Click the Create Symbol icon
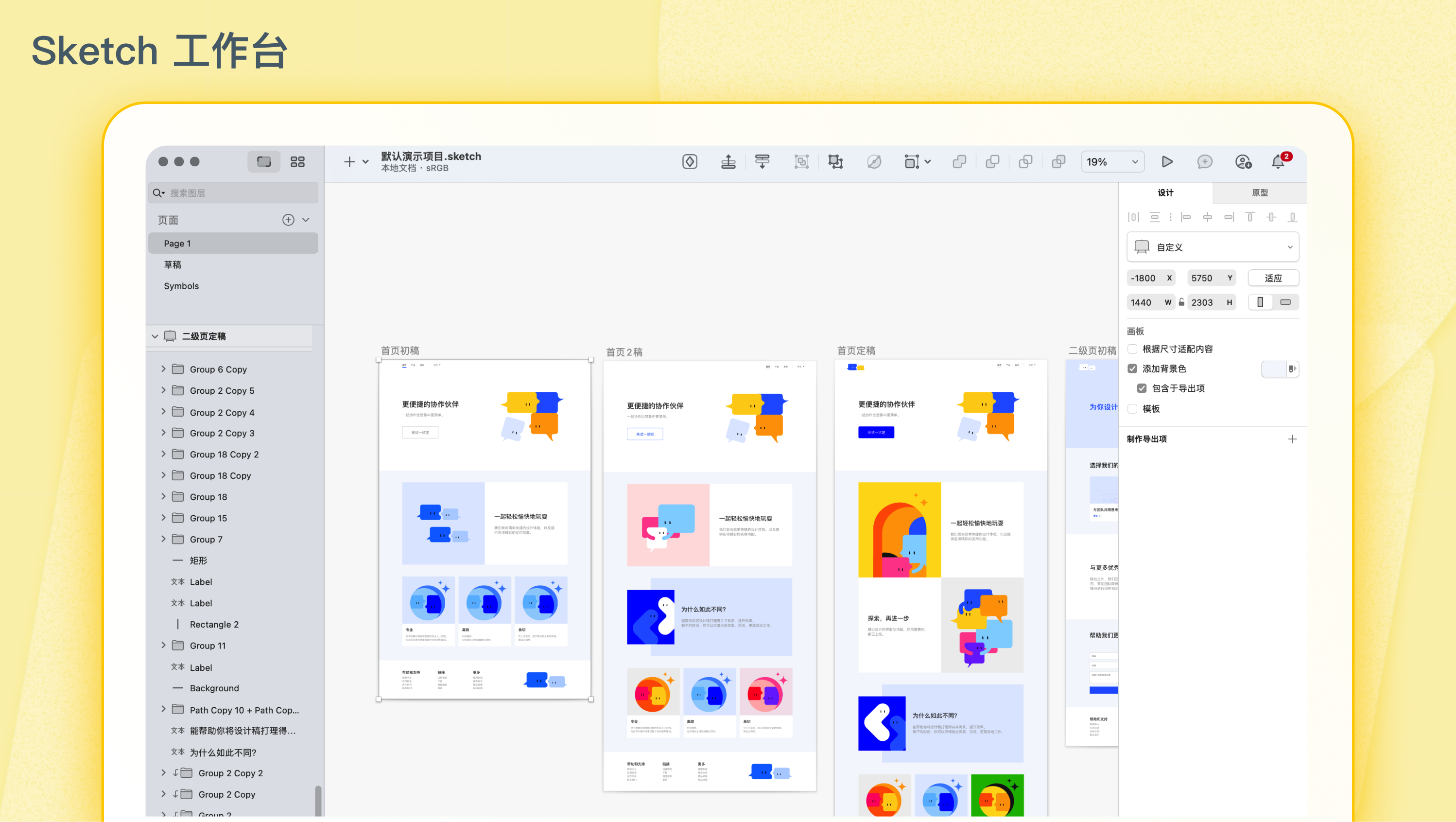Image resolution: width=1456 pixels, height=822 pixels. tap(690, 162)
